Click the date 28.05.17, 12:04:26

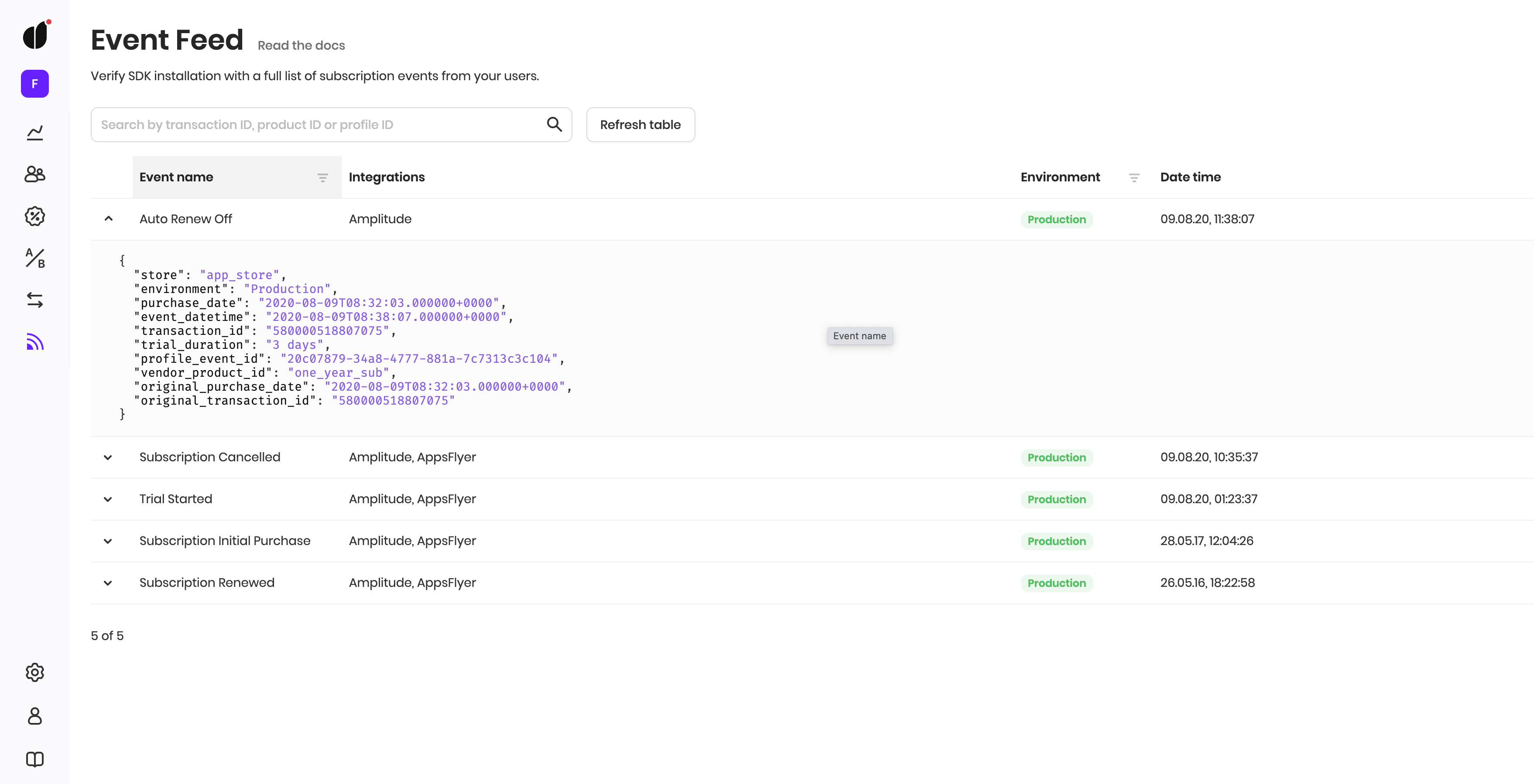tap(1206, 541)
